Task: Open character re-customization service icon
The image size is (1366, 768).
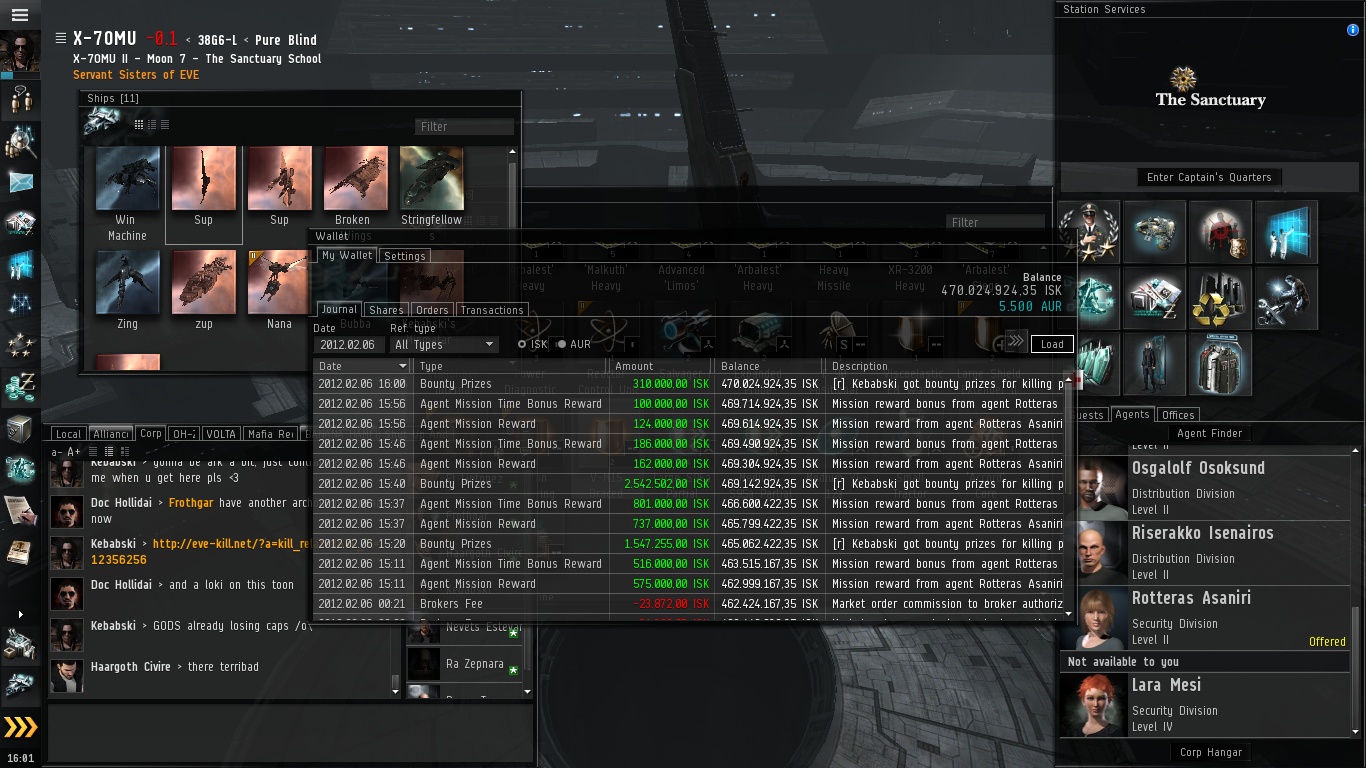Action: [1154, 364]
